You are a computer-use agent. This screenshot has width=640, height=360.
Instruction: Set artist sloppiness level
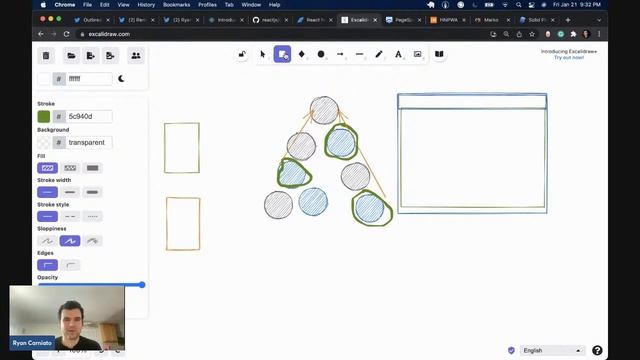tap(70, 241)
